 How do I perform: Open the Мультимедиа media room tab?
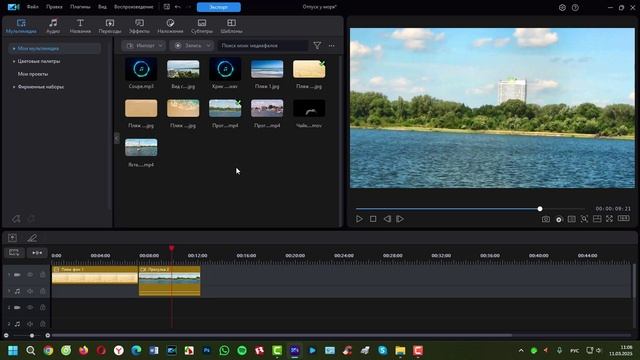21,26
